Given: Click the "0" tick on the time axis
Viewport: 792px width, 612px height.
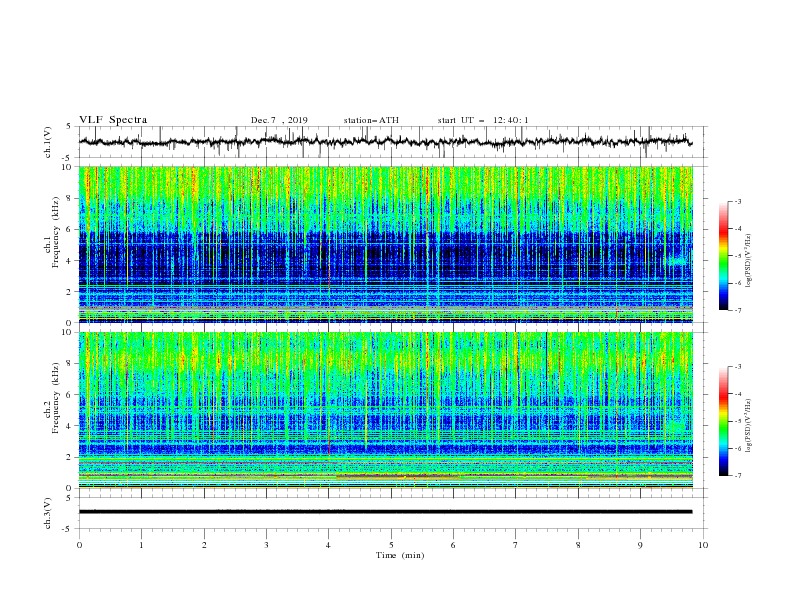Looking at the screenshot, I should pos(79,545).
